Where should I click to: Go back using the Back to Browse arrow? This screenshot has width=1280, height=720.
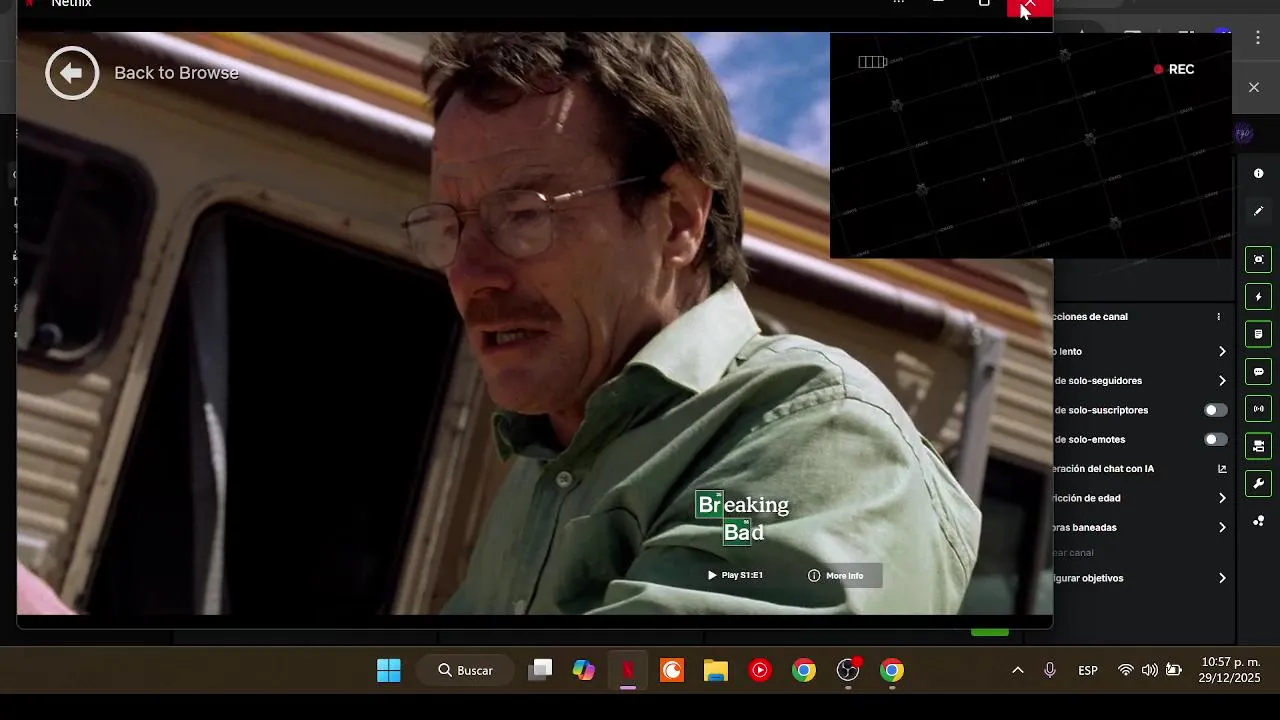72,72
